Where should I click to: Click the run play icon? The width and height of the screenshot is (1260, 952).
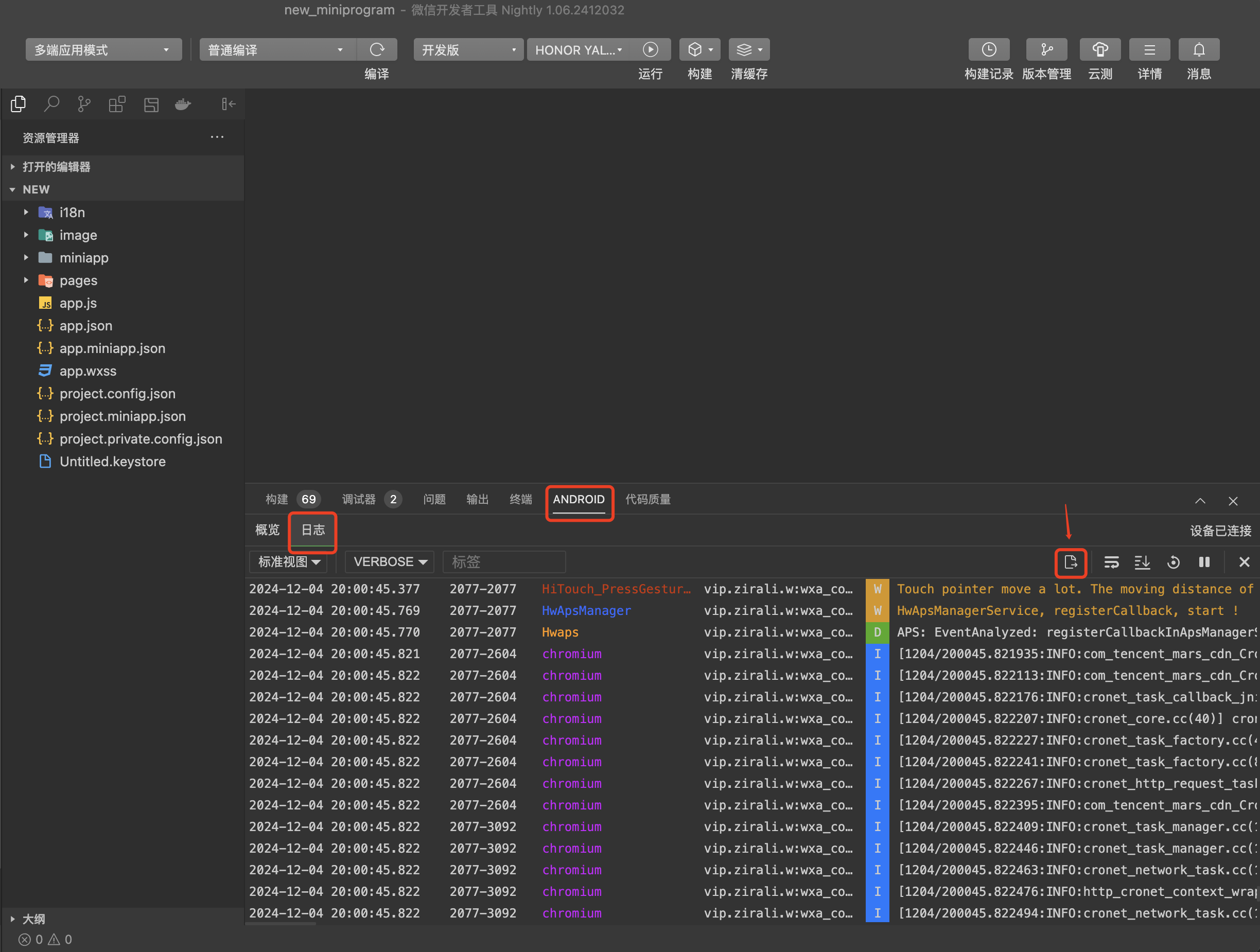651,49
